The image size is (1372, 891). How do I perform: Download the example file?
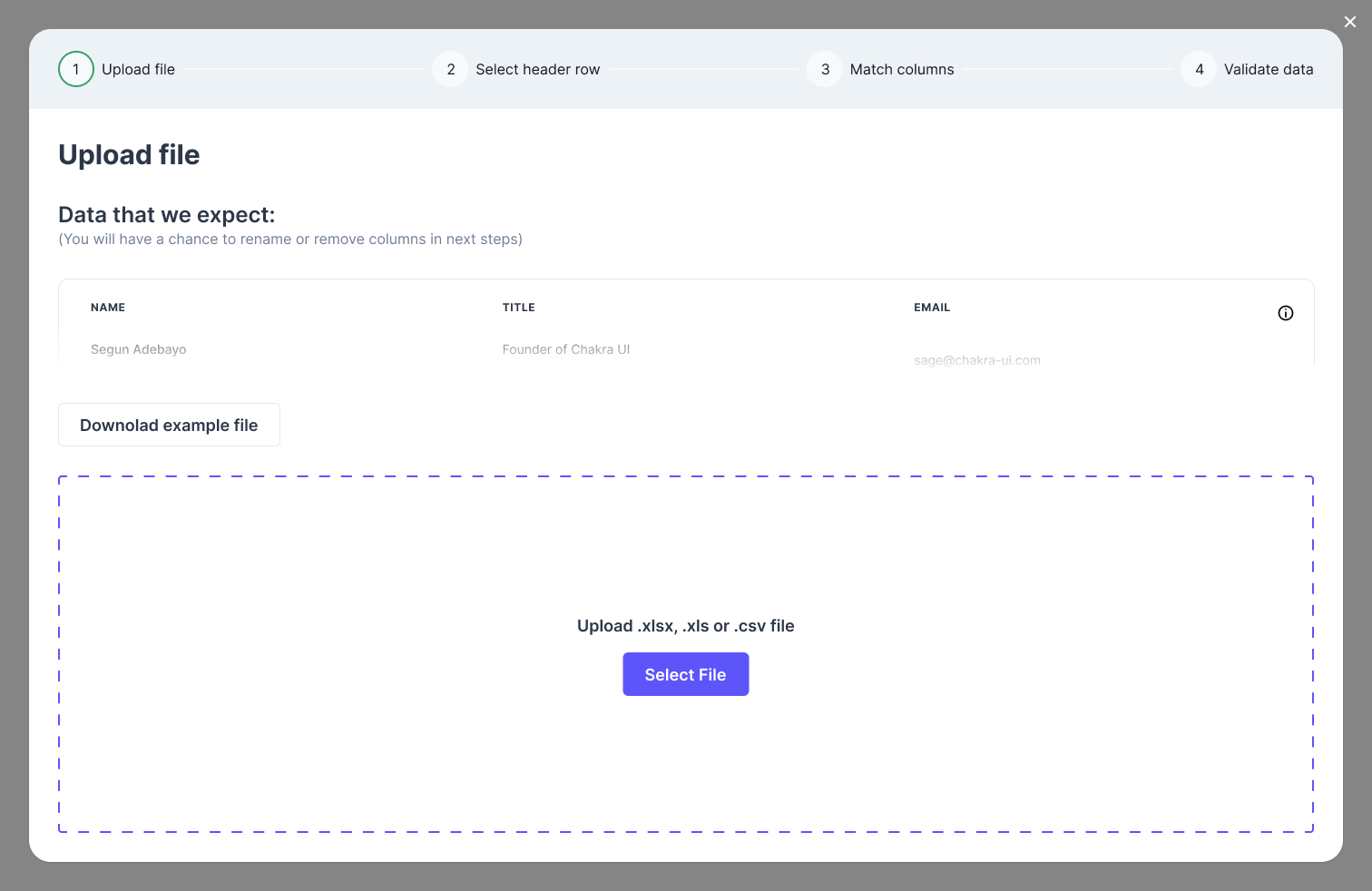tap(169, 425)
